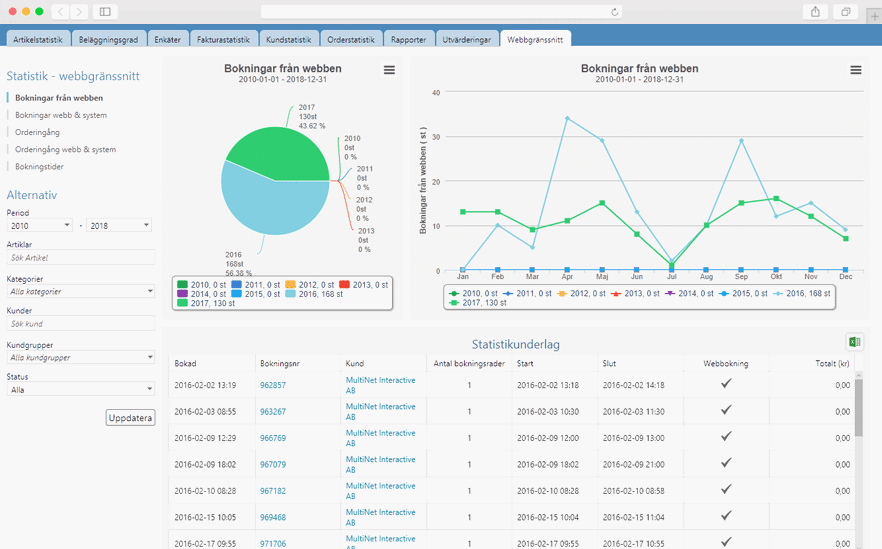
Task: Open the Status dropdown
Action: [80, 389]
